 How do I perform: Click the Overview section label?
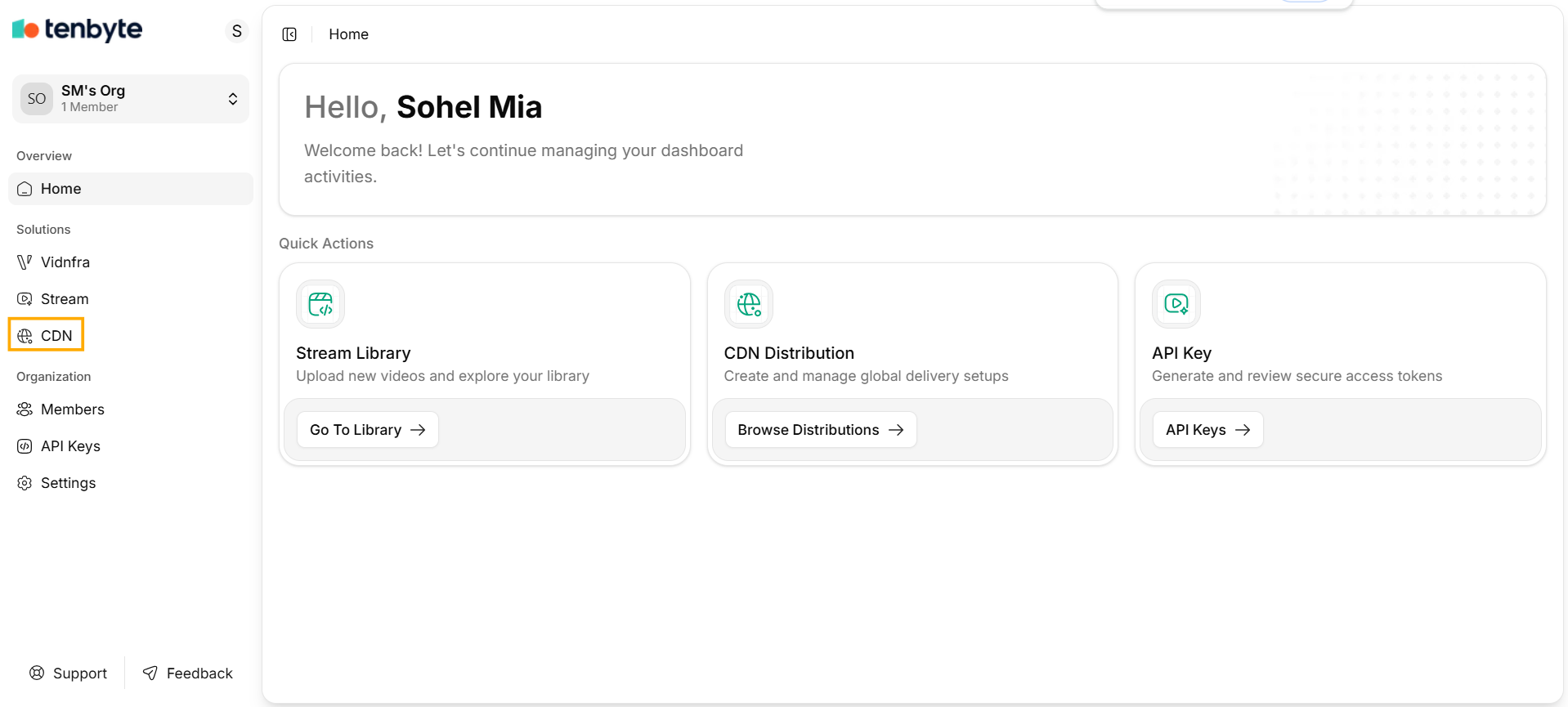tap(44, 156)
